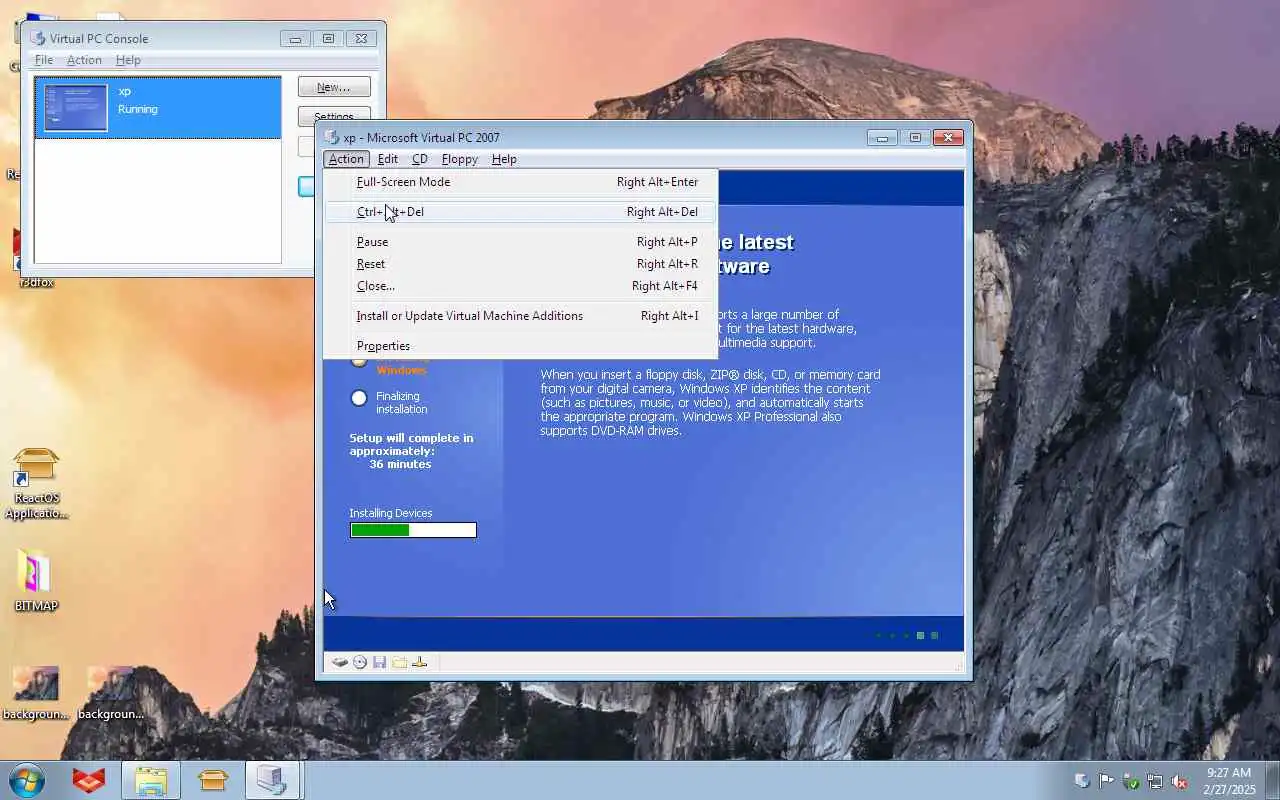Choose Full-Screen Mode from Action menu
Image resolution: width=1280 pixels, height=800 pixels.
(520, 182)
